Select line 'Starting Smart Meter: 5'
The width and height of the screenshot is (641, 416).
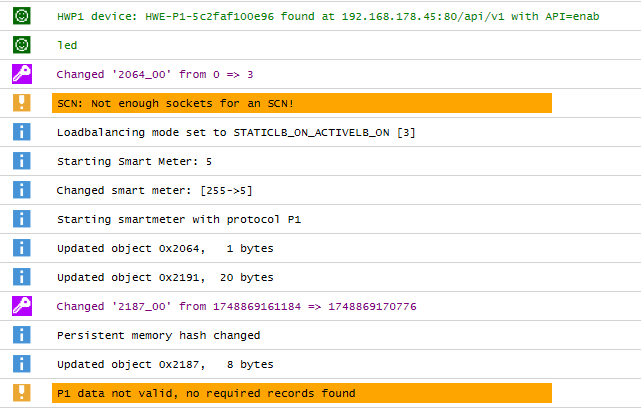134,161
